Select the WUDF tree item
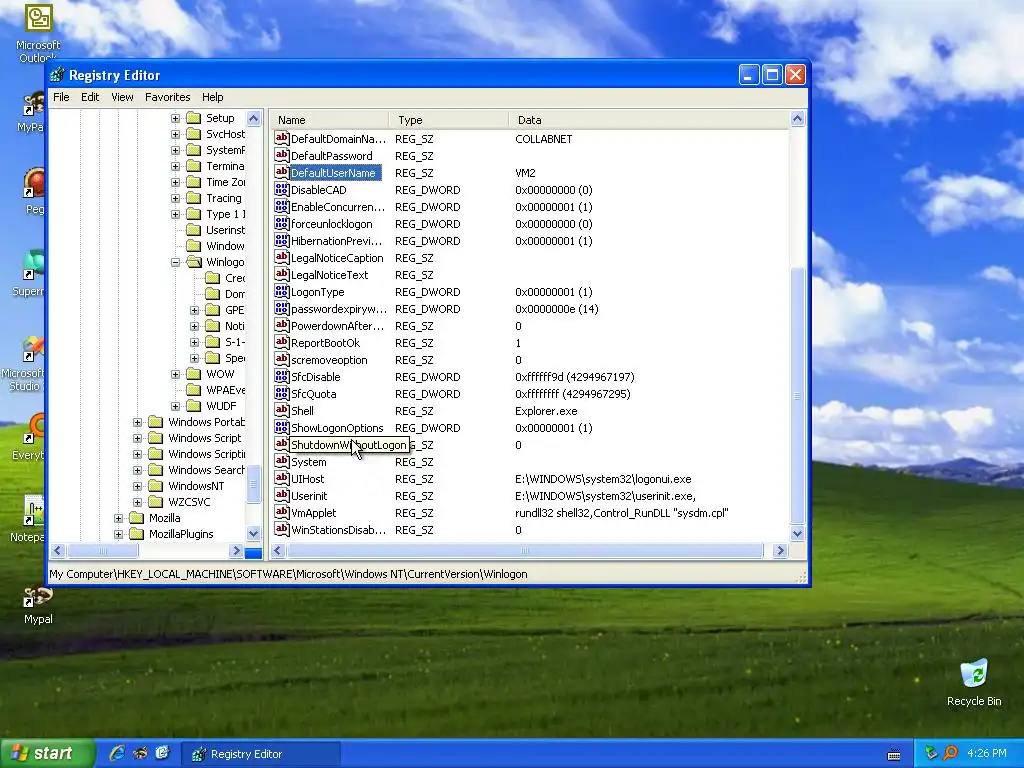 [221, 406]
